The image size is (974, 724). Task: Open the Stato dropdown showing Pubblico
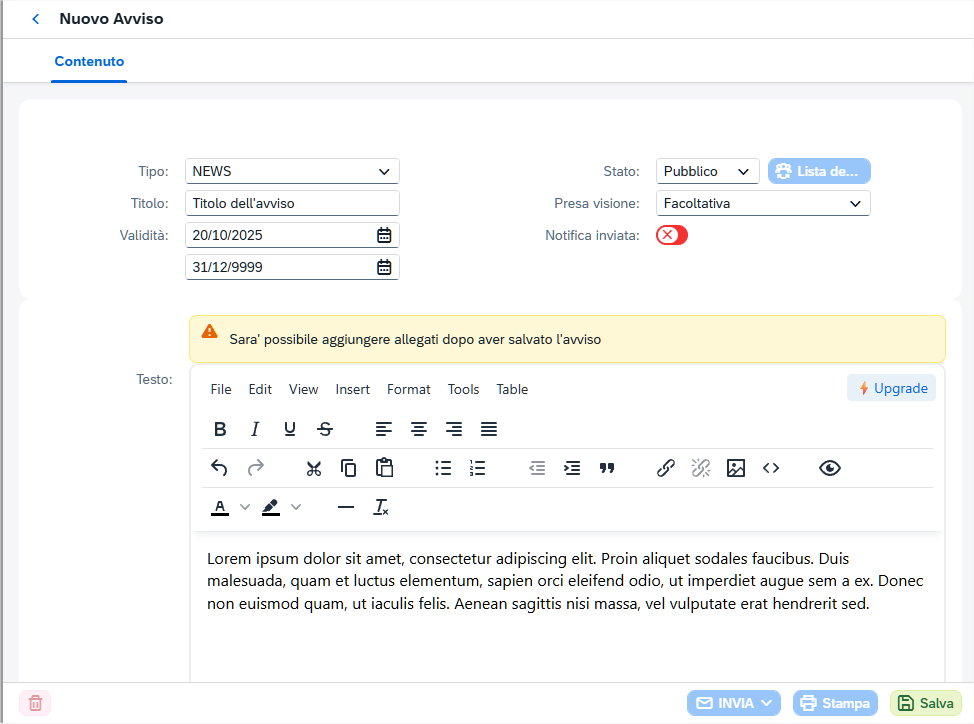tap(707, 171)
